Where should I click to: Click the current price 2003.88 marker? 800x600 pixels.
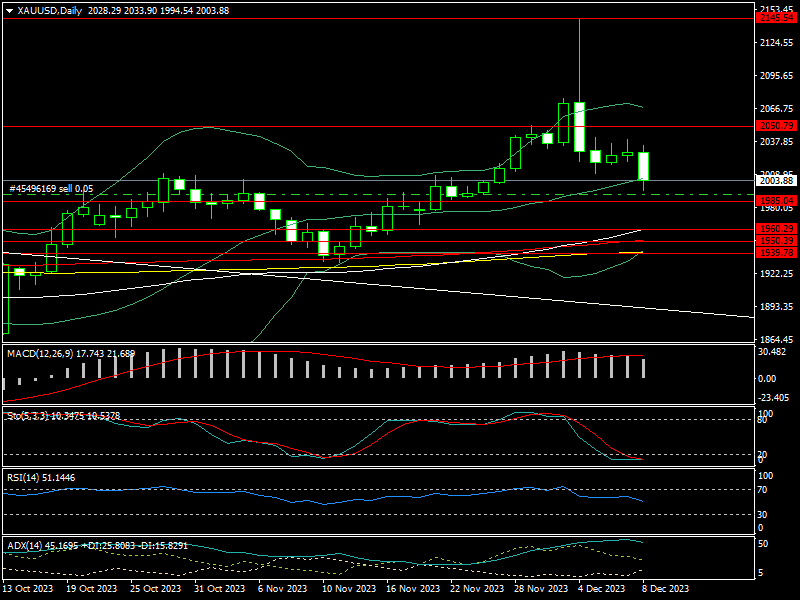click(775, 181)
